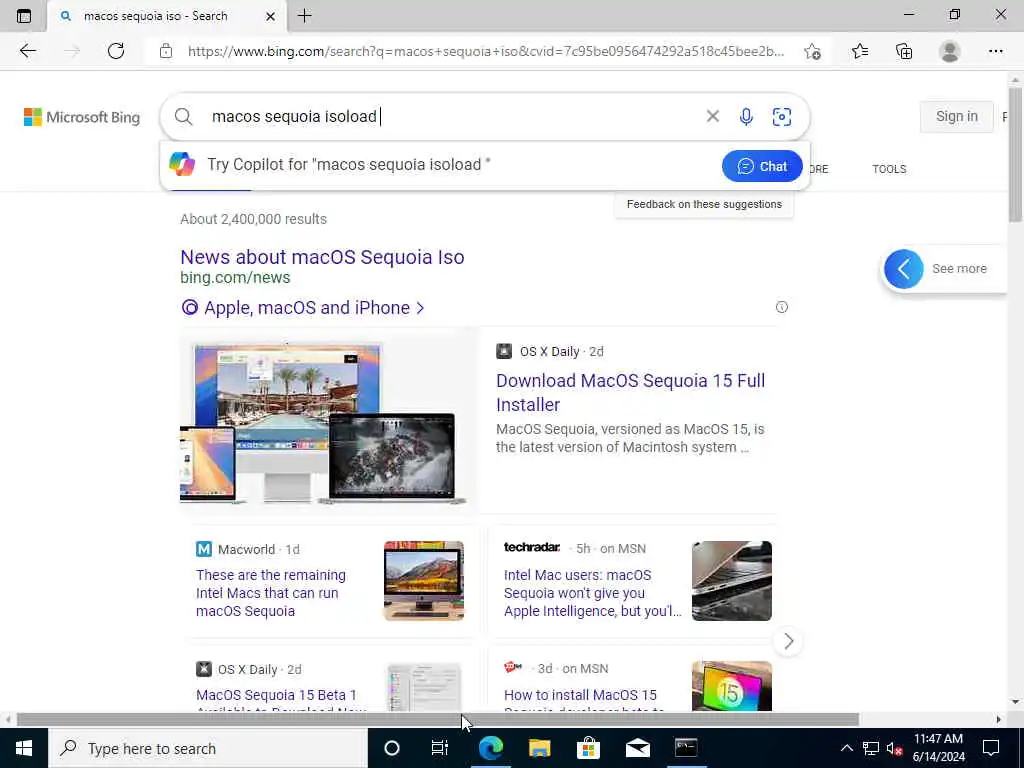Open Mail app from taskbar

[637, 748]
